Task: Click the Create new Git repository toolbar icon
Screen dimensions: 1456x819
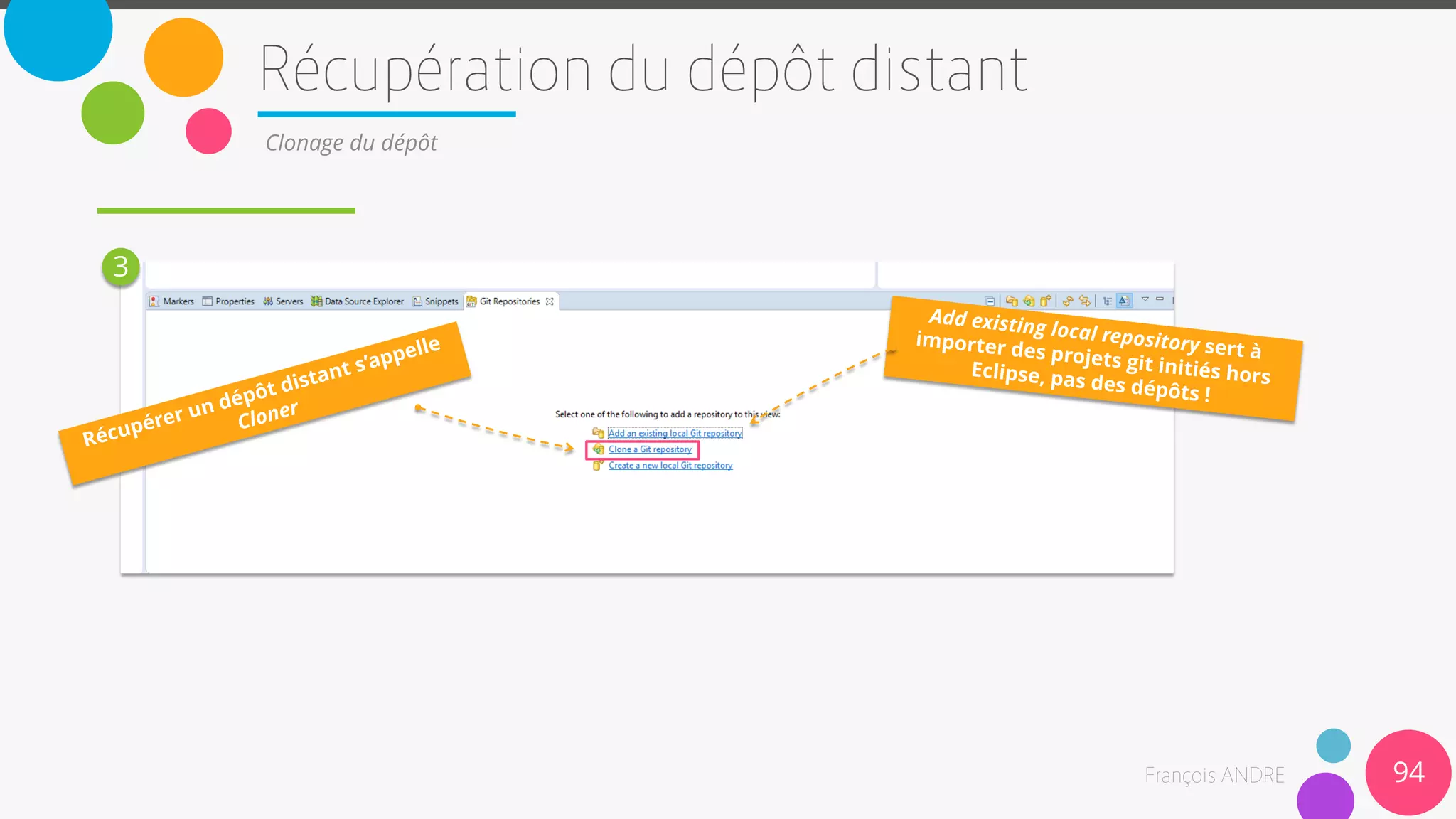Action: tap(1045, 301)
